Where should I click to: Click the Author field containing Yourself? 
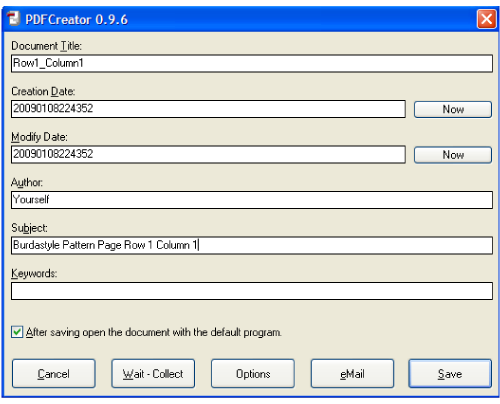coord(252,200)
